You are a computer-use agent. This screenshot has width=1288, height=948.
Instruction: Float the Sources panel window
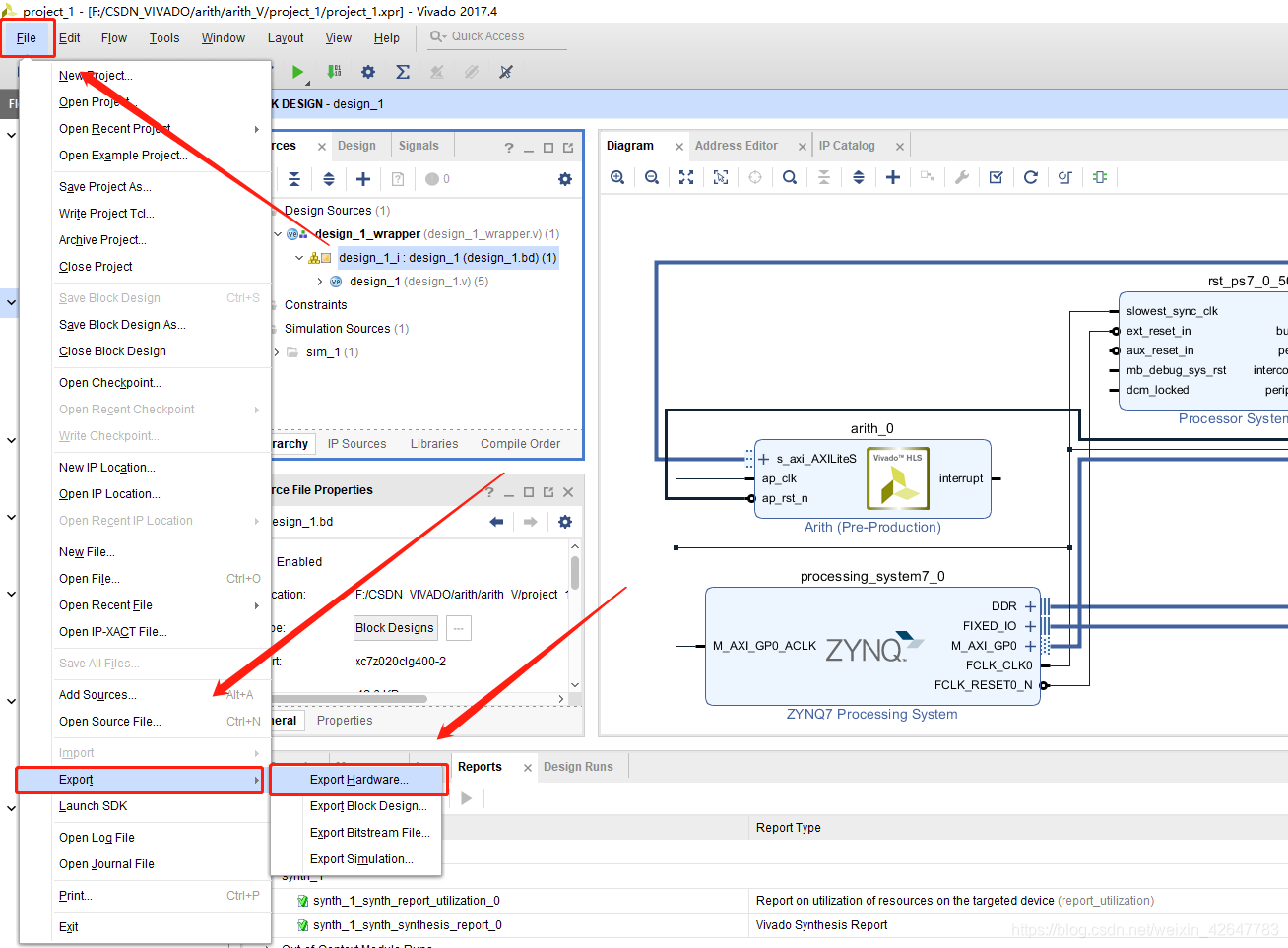pyautogui.click(x=568, y=148)
